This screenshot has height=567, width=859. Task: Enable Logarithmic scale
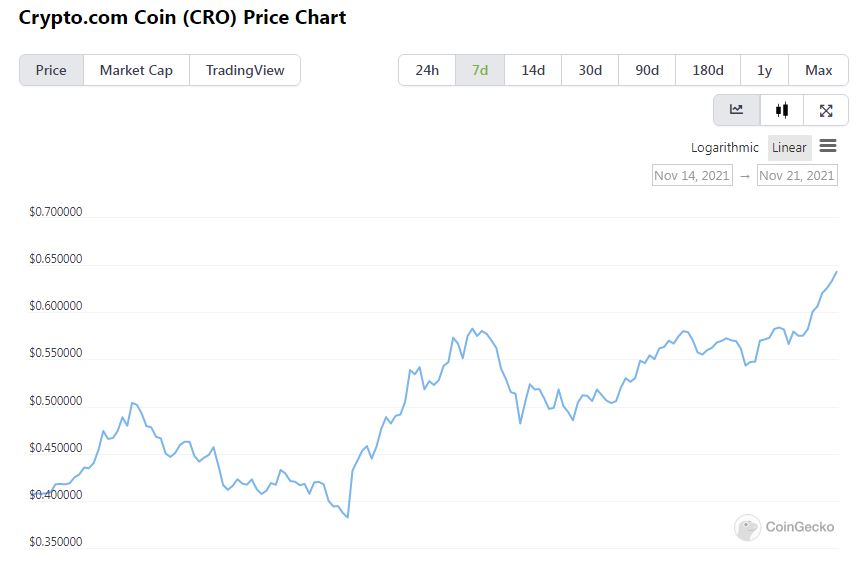tap(725, 147)
